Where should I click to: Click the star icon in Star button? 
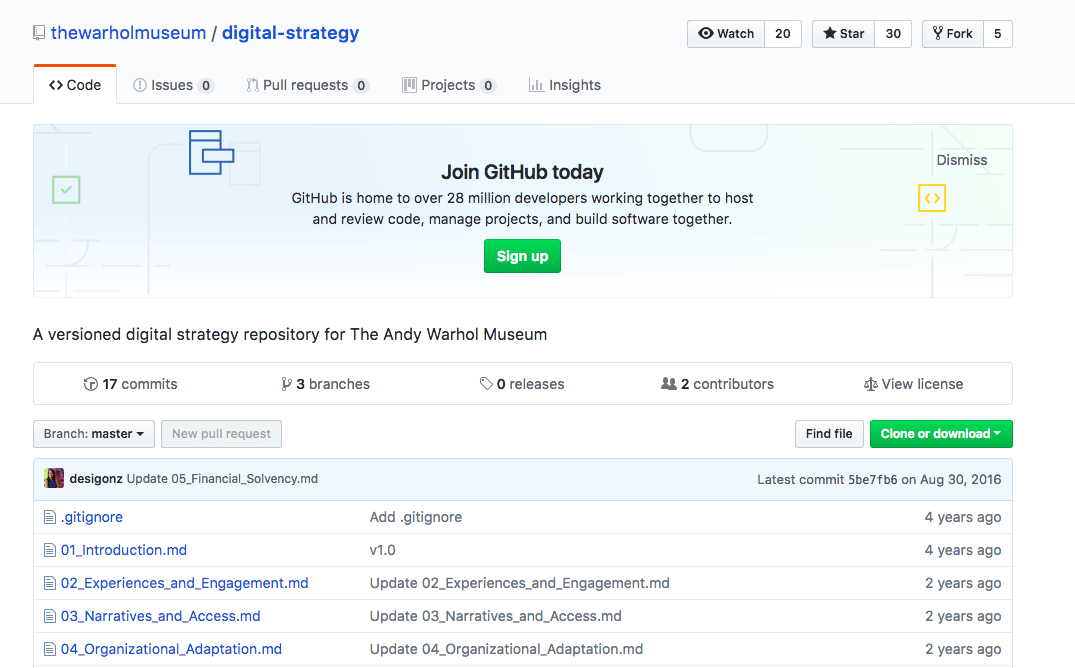click(x=830, y=33)
